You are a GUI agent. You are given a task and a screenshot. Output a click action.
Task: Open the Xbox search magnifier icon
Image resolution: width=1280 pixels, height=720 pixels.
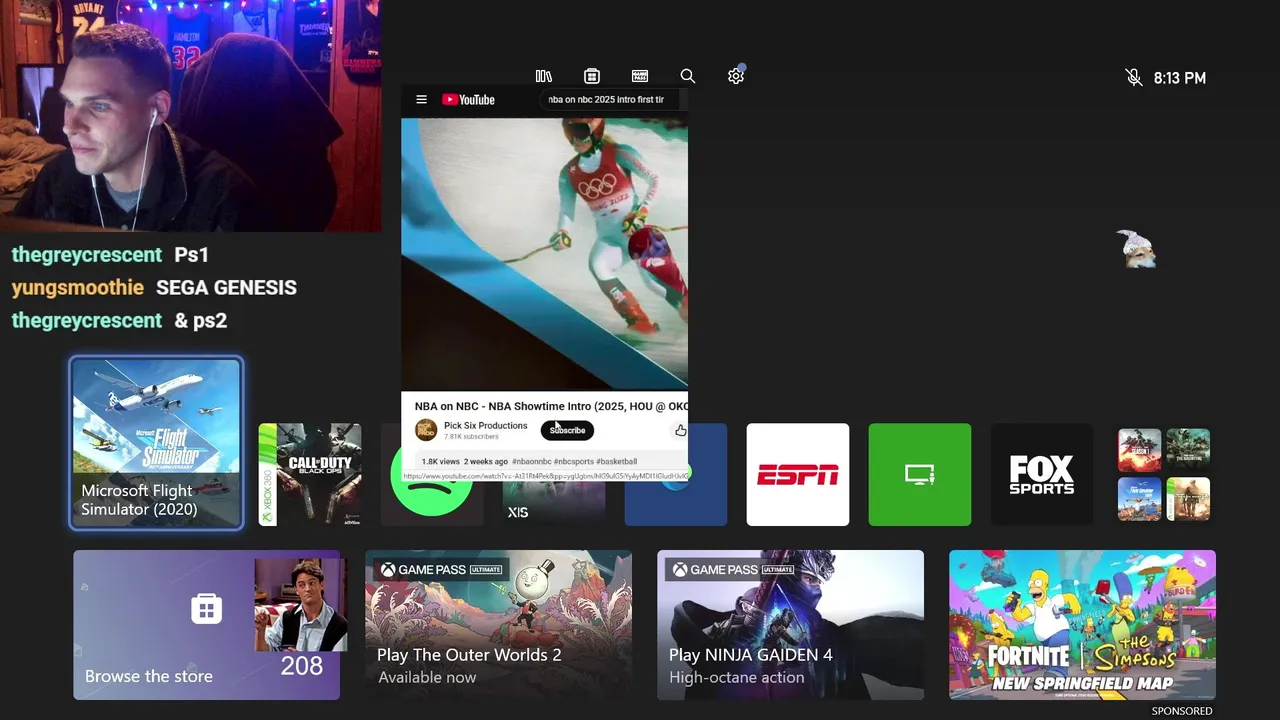click(x=687, y=76)
